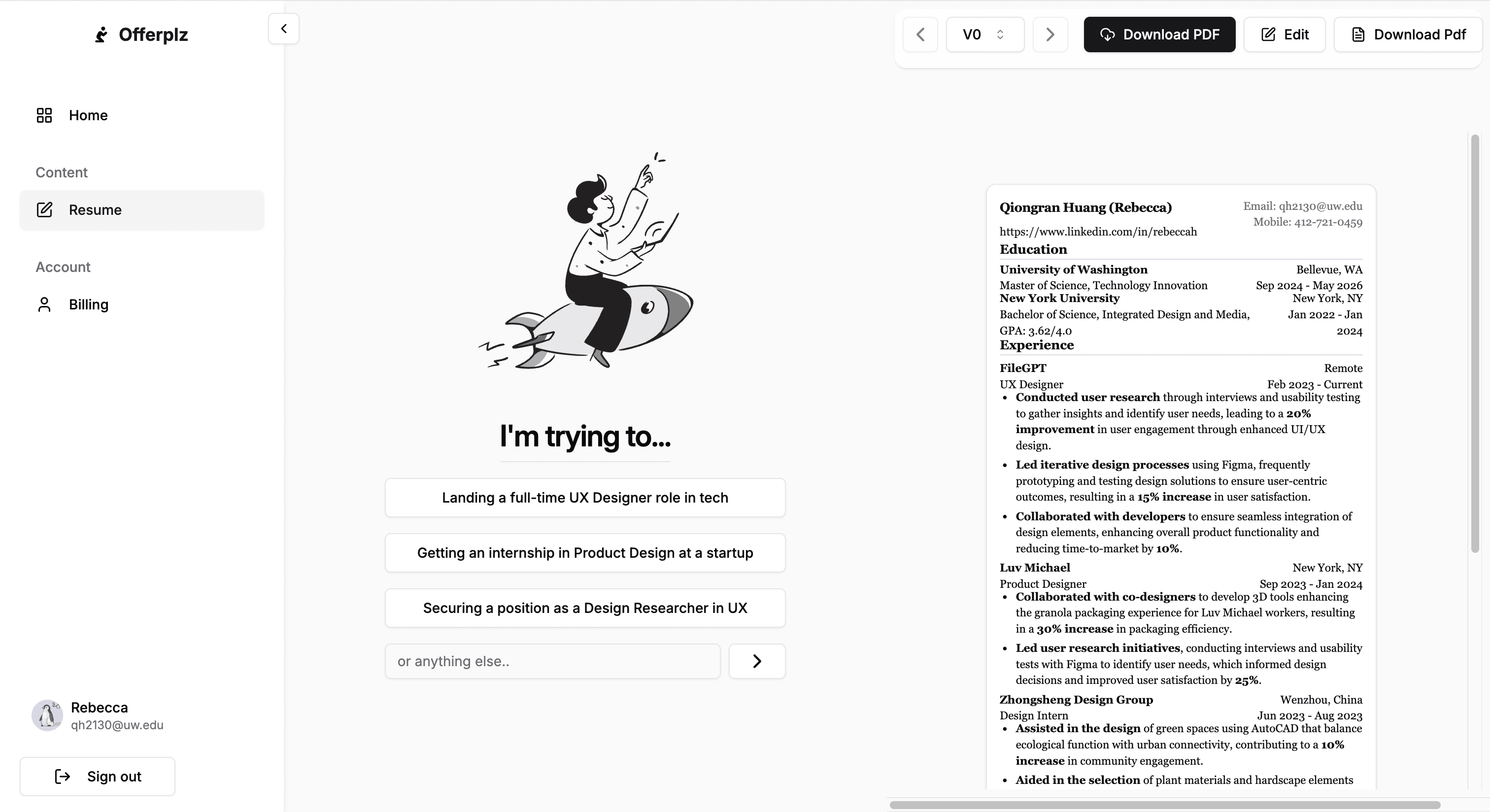
Task: Click the rocket rider illustration
Action: (585, 260)
